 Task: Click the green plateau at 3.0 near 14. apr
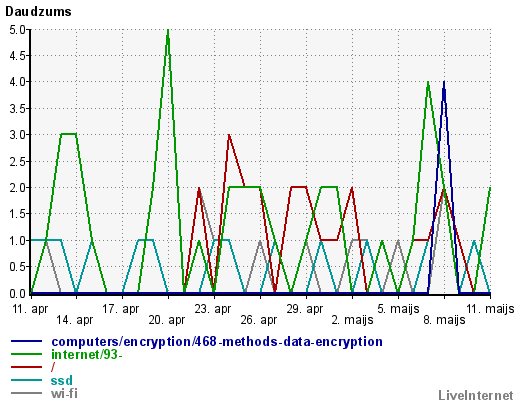click(x=68, y=134)
